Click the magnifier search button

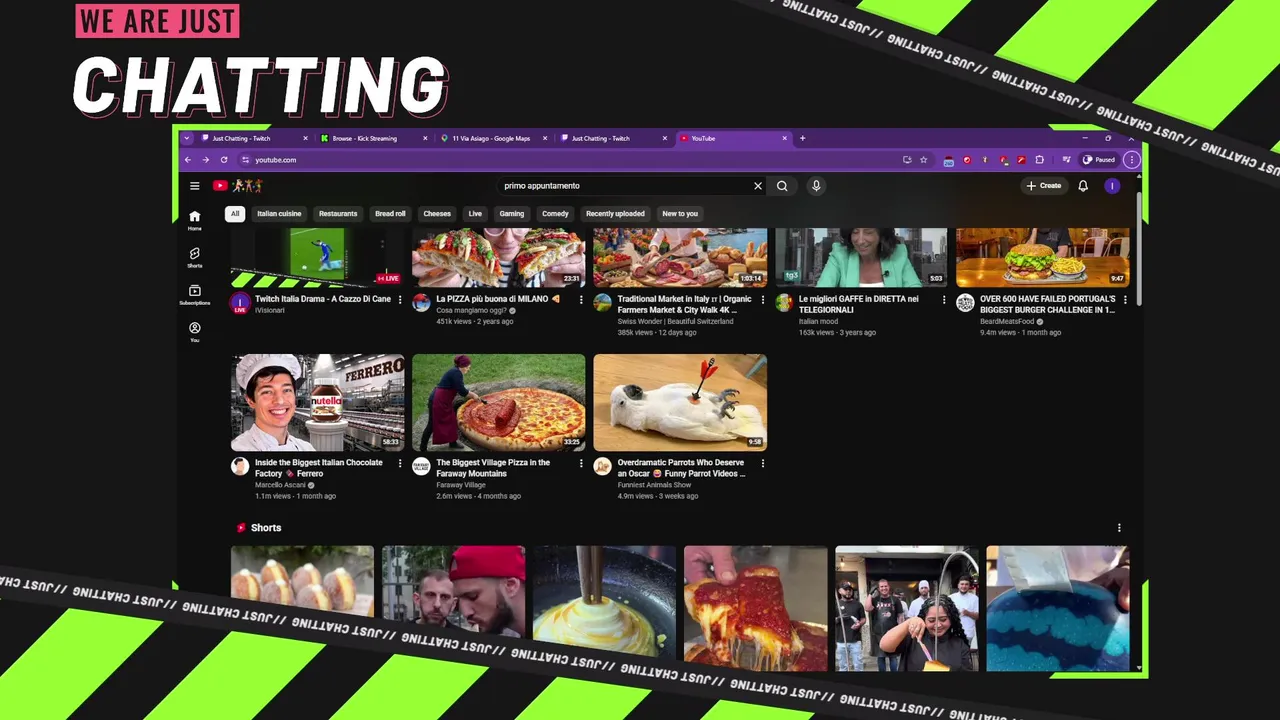pos(782,186)
